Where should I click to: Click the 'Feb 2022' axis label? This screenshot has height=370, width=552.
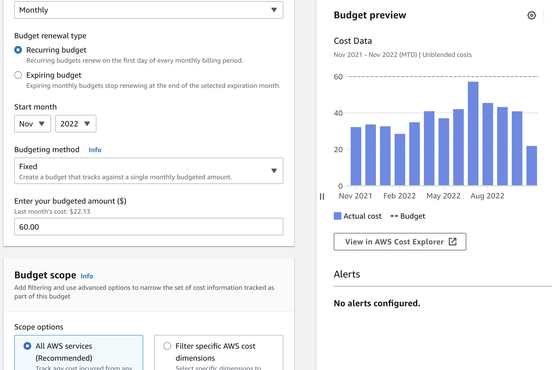coord(400,196)
